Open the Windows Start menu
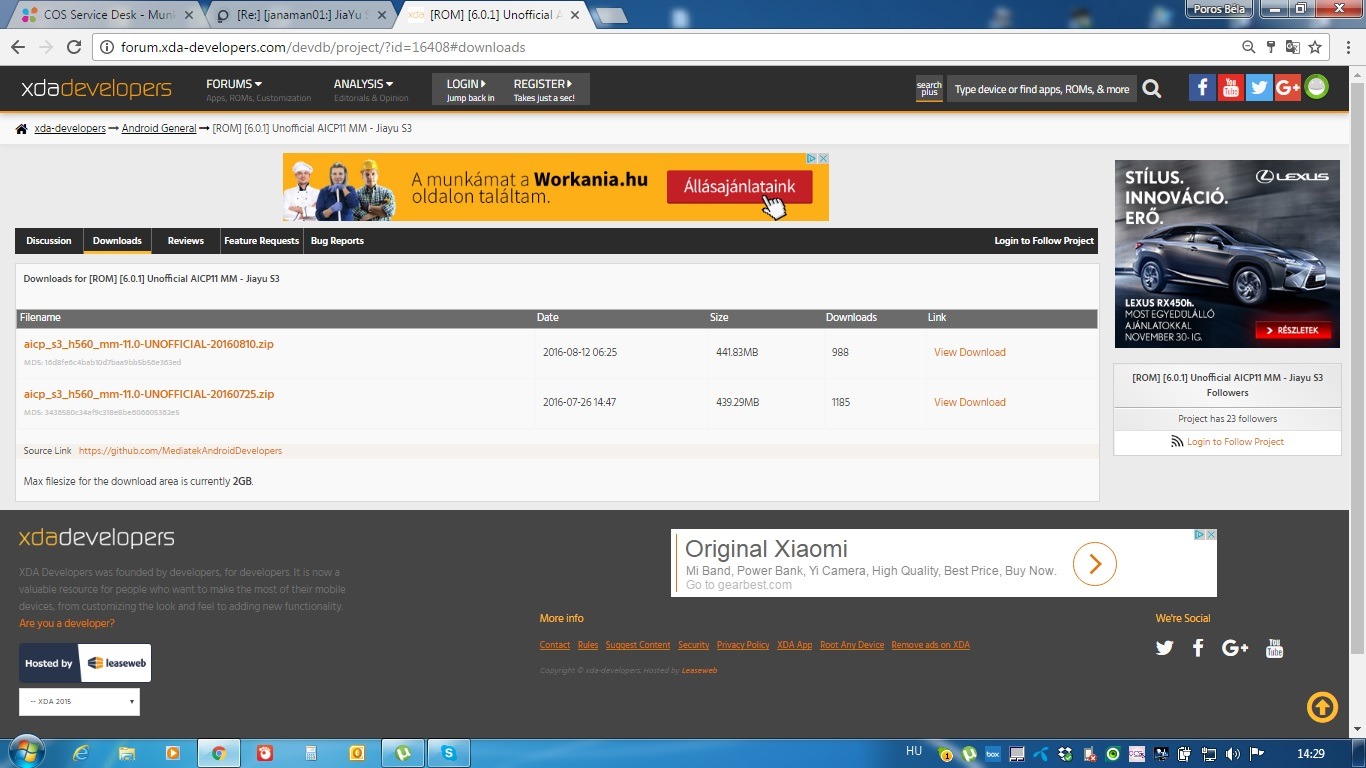The width and height of the screenshot is (1366, 768). tap(25, 752)
